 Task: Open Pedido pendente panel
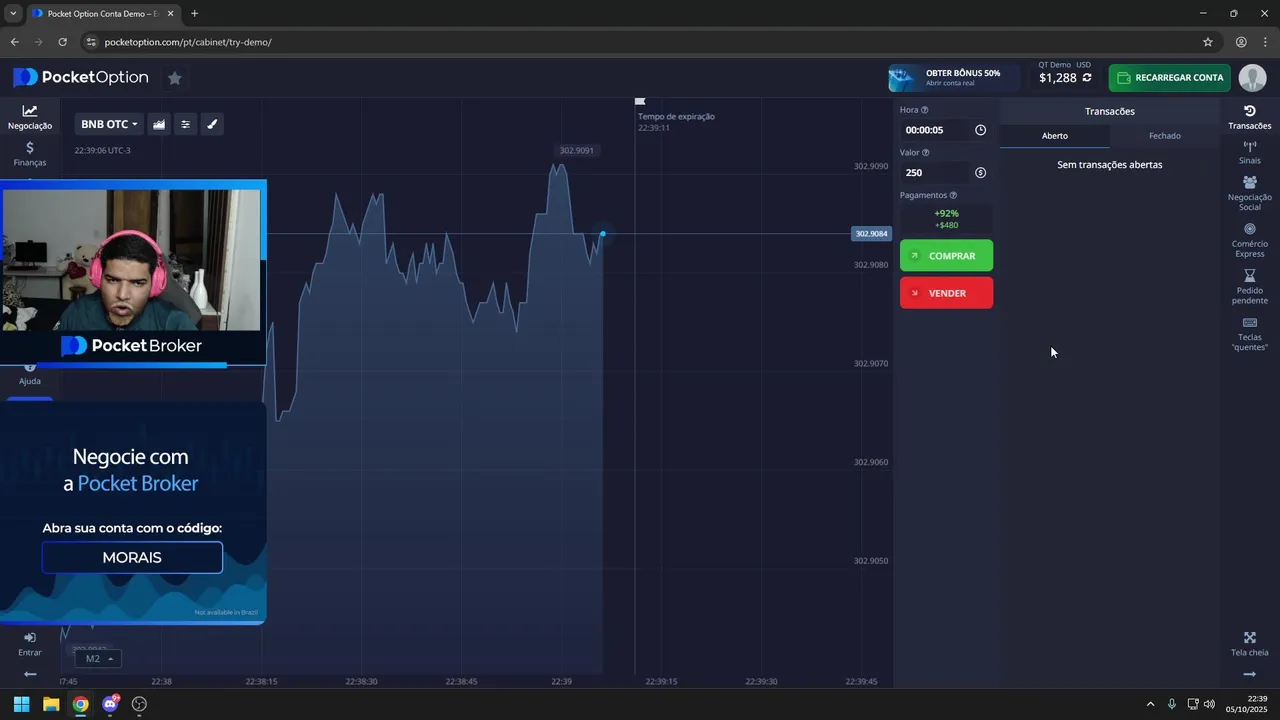pyautogui.click(x=1250, y=287)
